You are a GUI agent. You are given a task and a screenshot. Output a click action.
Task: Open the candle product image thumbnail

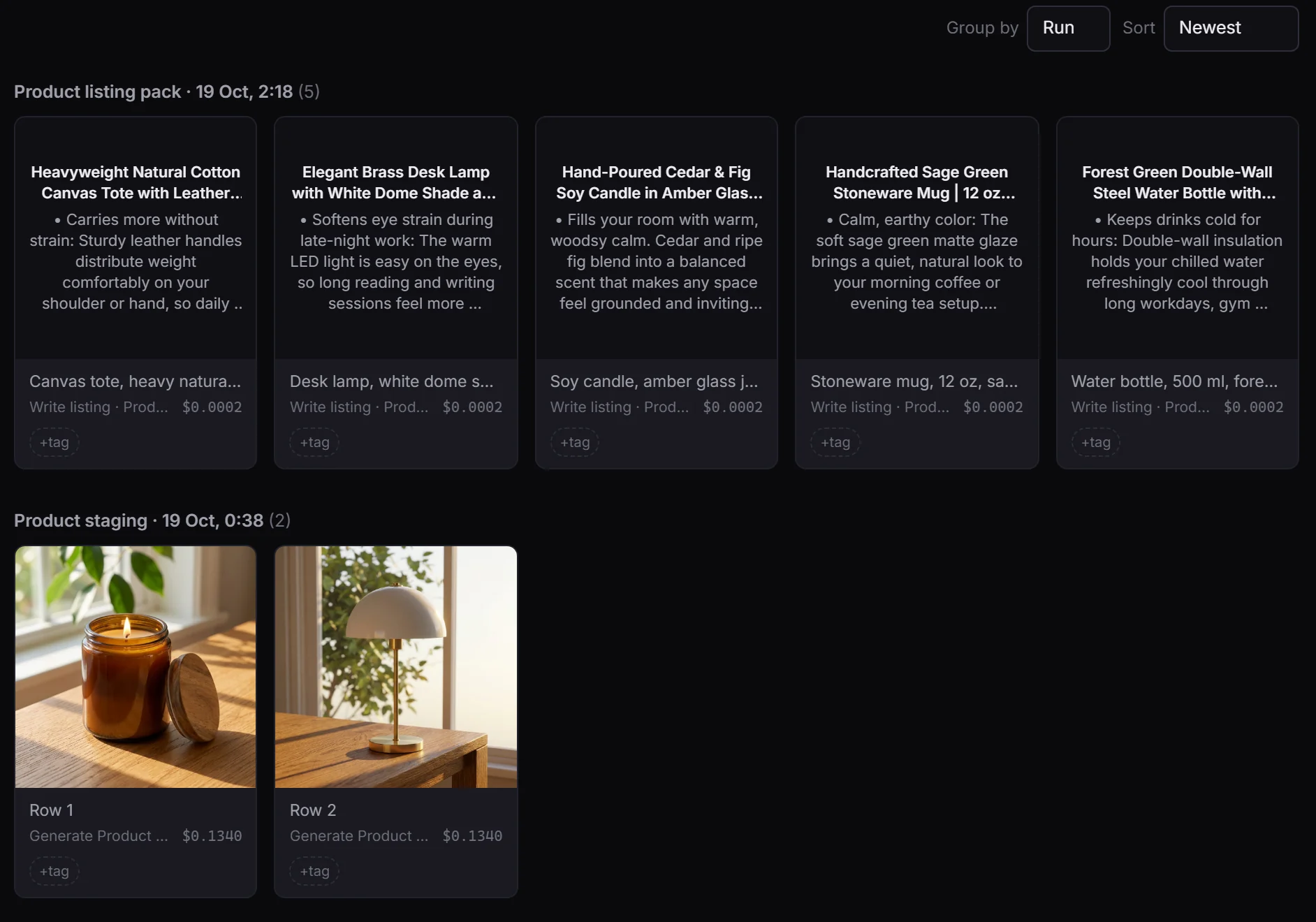(x=136, y=667)
